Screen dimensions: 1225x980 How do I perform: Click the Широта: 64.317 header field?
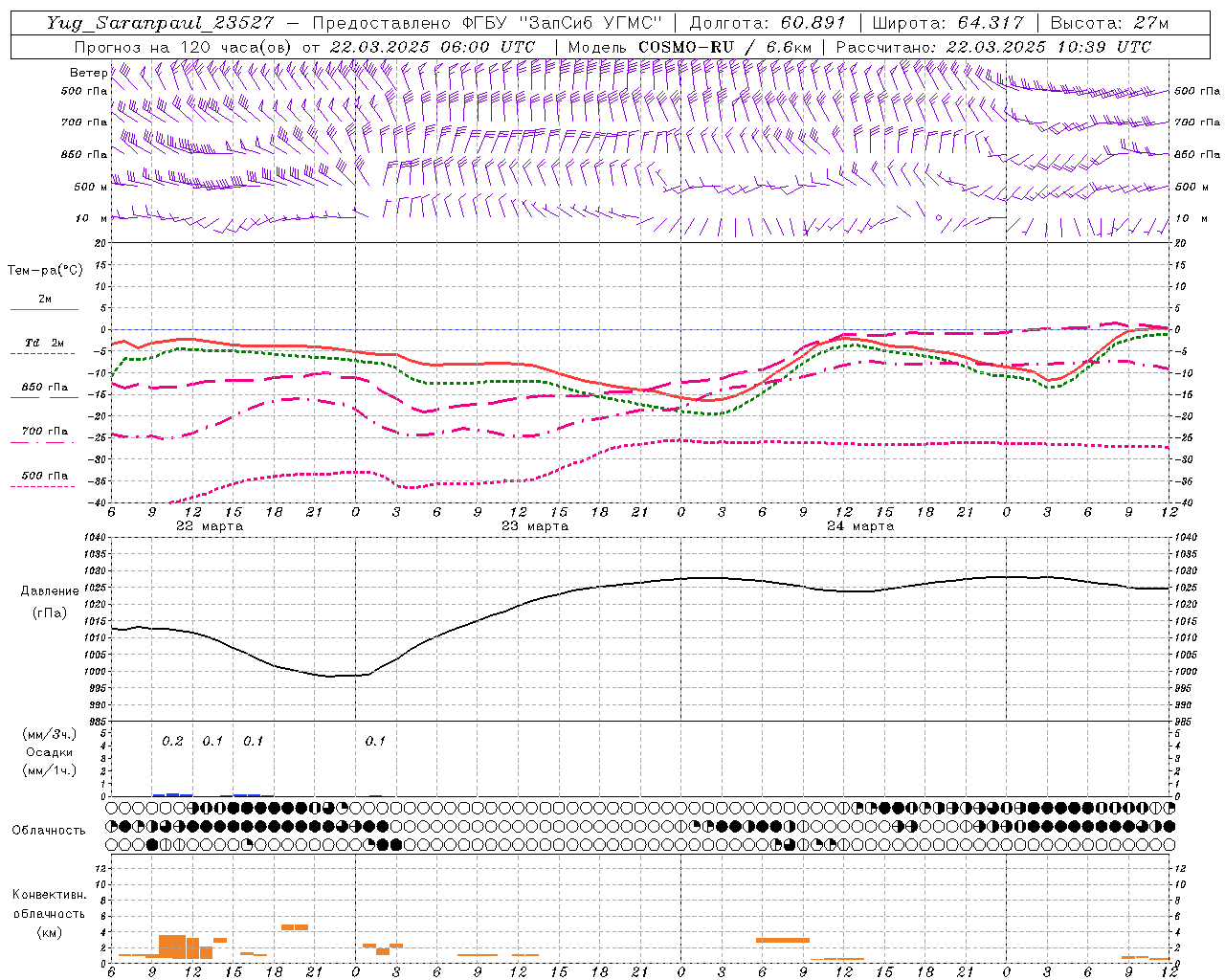pyautogui.click(x=947, y=22)
